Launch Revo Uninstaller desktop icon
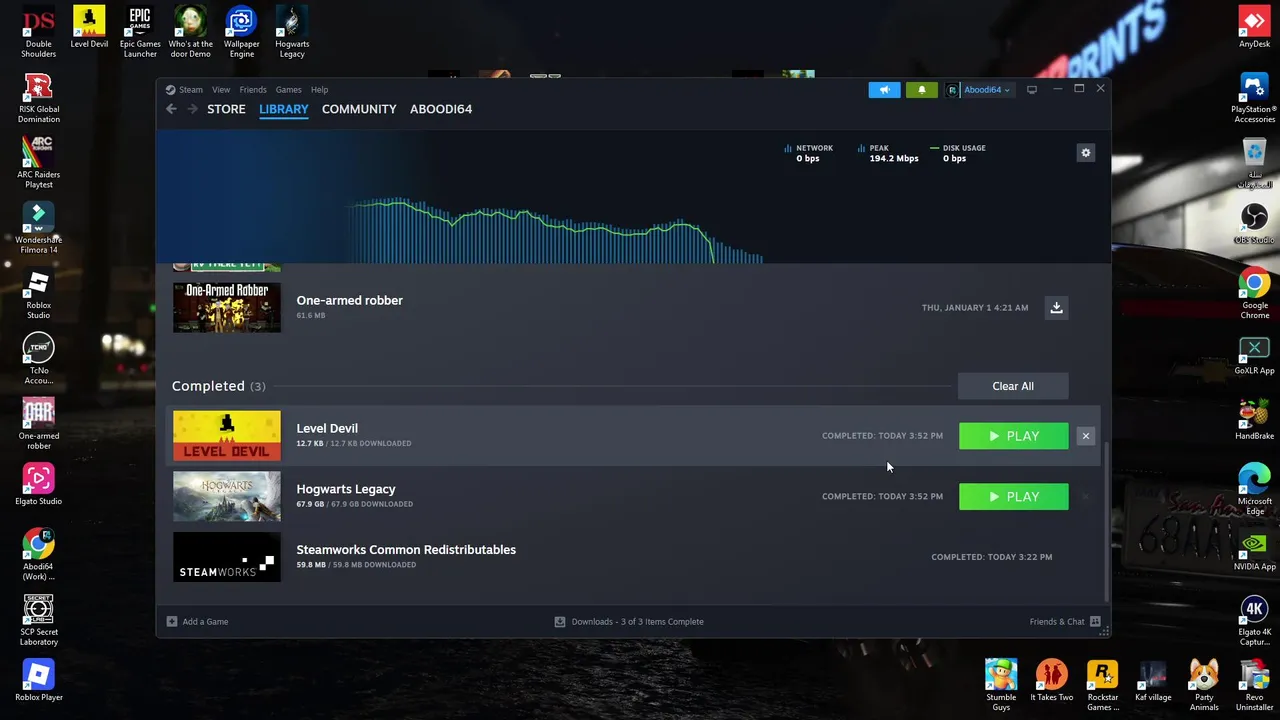The width and height of the screenshot is (1280, 720). point(1254,685)
